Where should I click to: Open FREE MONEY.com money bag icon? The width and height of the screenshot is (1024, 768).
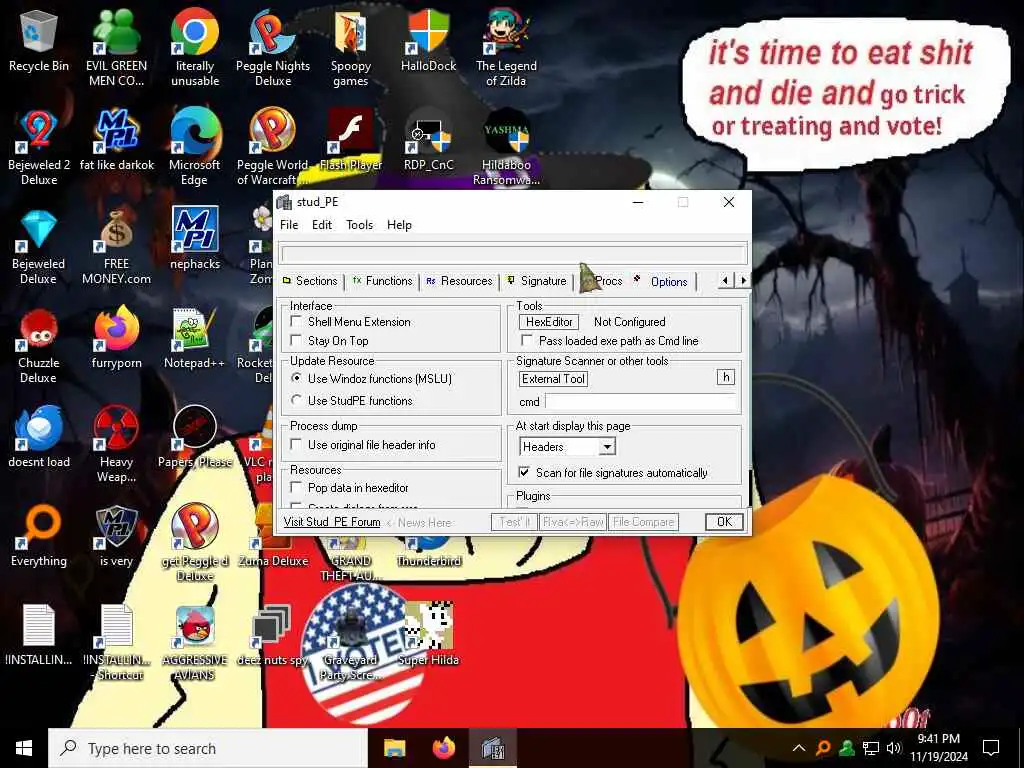[x=116, y=246]
